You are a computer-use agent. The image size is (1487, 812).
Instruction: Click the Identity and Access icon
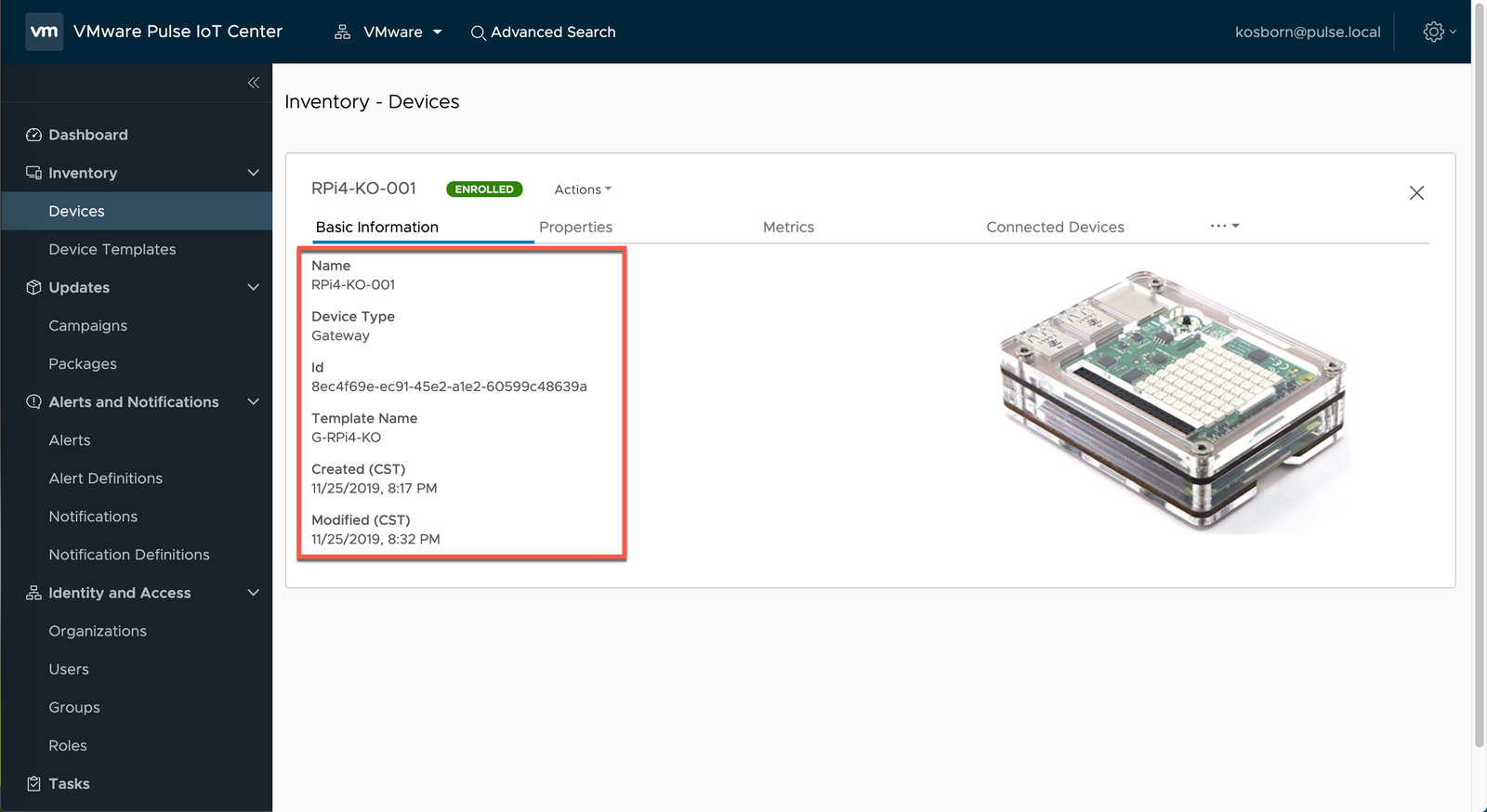tap(34, 593)
